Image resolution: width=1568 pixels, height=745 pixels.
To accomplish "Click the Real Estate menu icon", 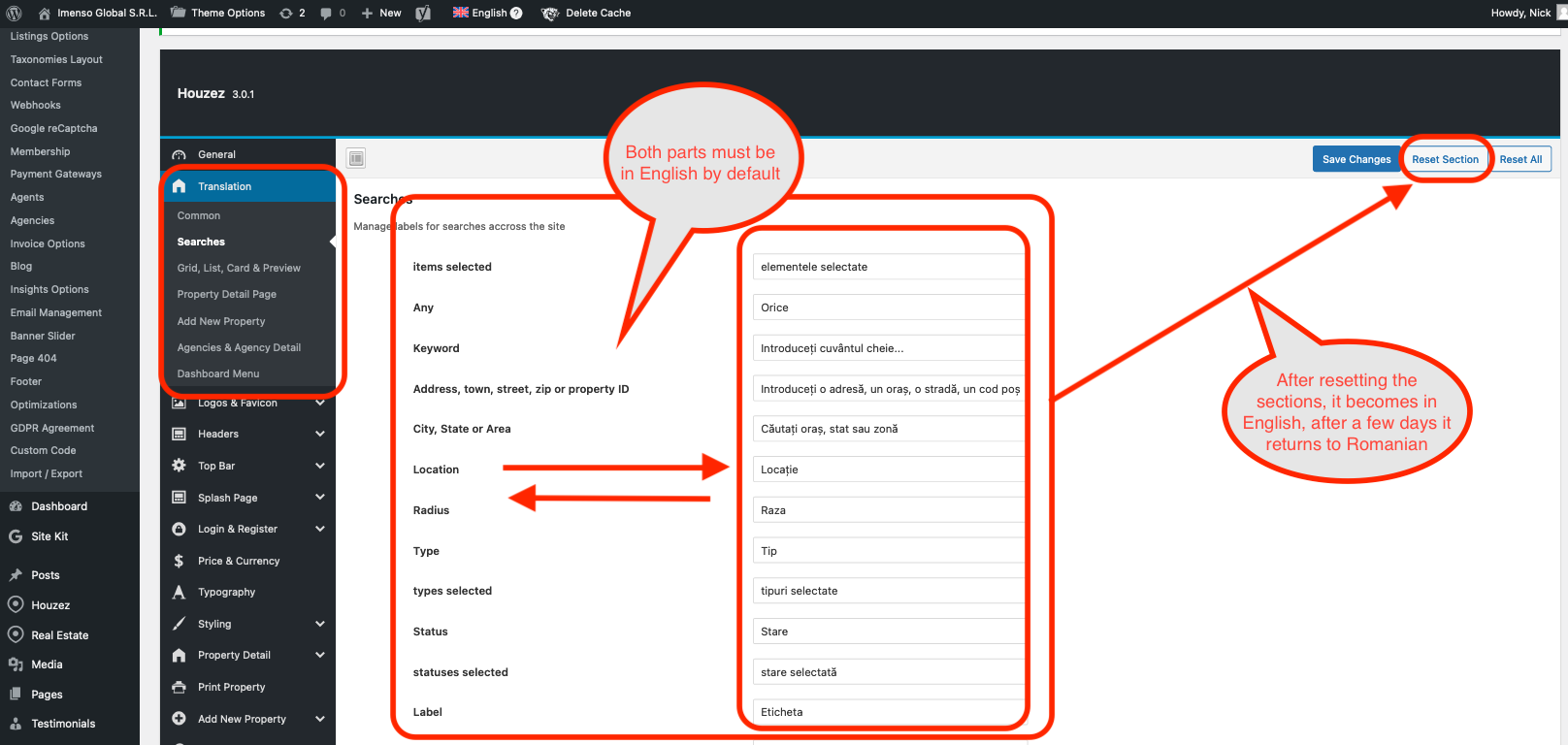I will [x=16, y=634].
